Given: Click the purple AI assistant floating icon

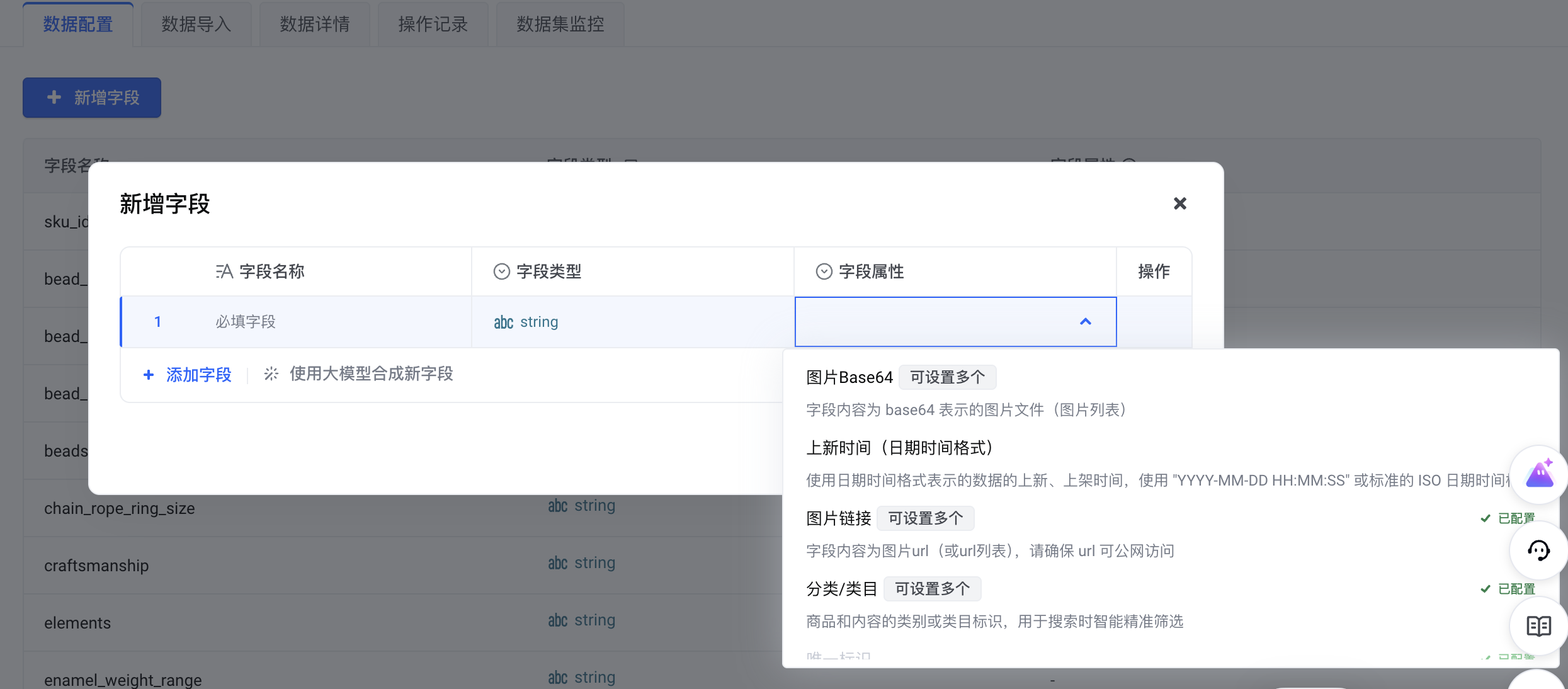Looking at the screenshot, I should point(1539,474).
